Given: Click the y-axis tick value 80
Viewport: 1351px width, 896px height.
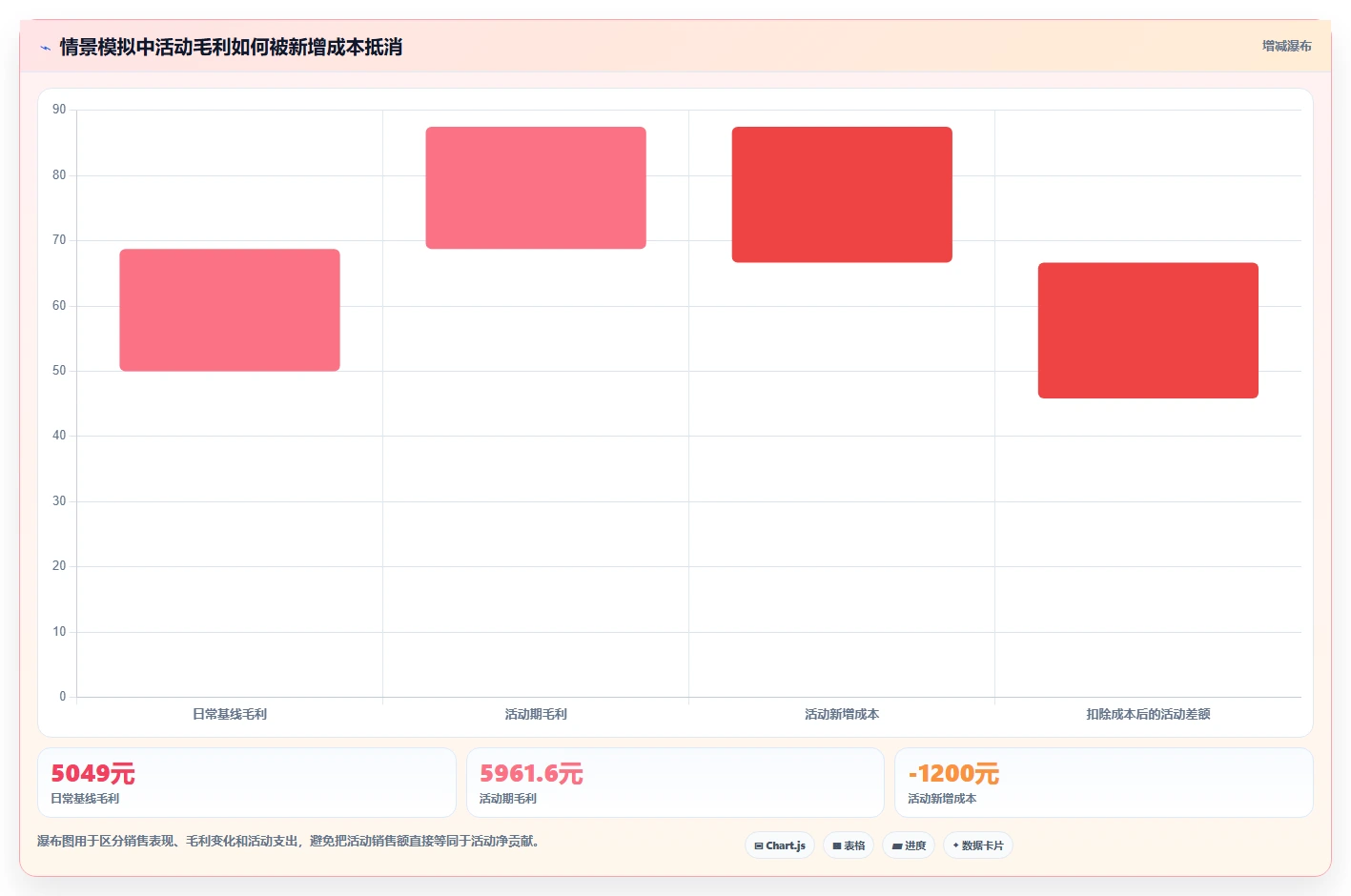Looking at the screenshot, I should (59, 175).
